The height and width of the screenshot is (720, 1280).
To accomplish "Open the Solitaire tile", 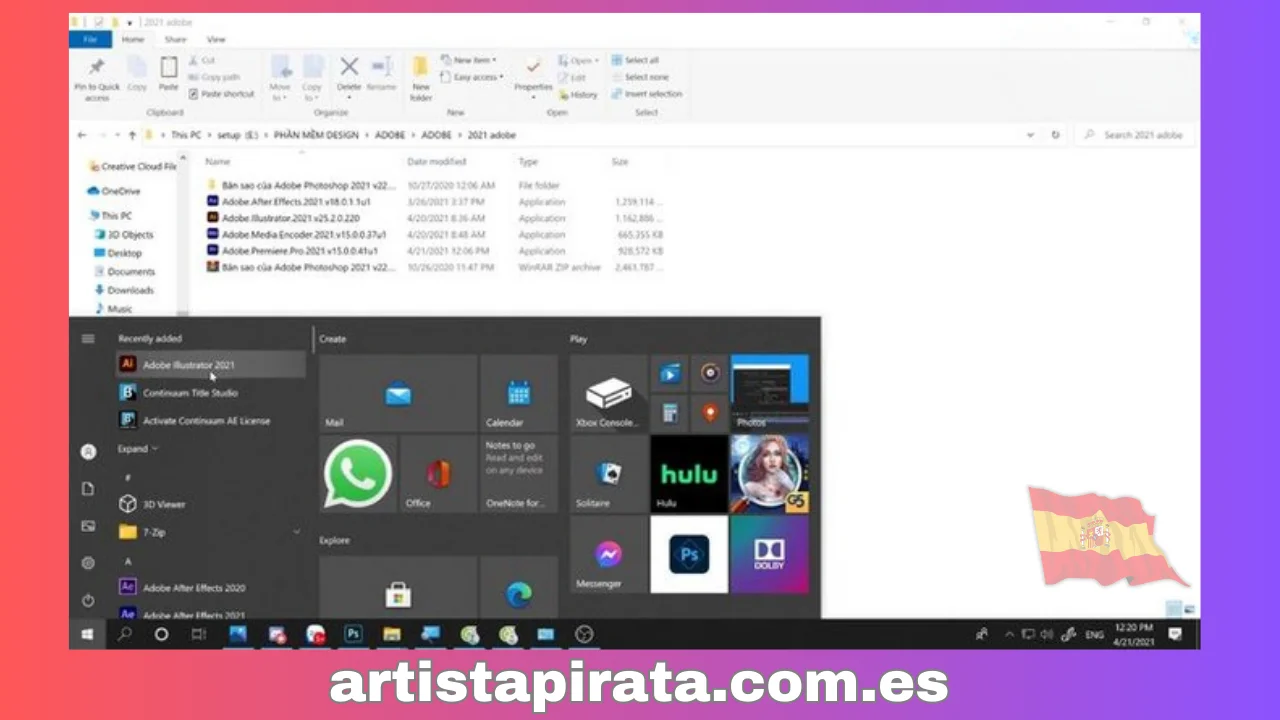I will (x=608, y=474).
